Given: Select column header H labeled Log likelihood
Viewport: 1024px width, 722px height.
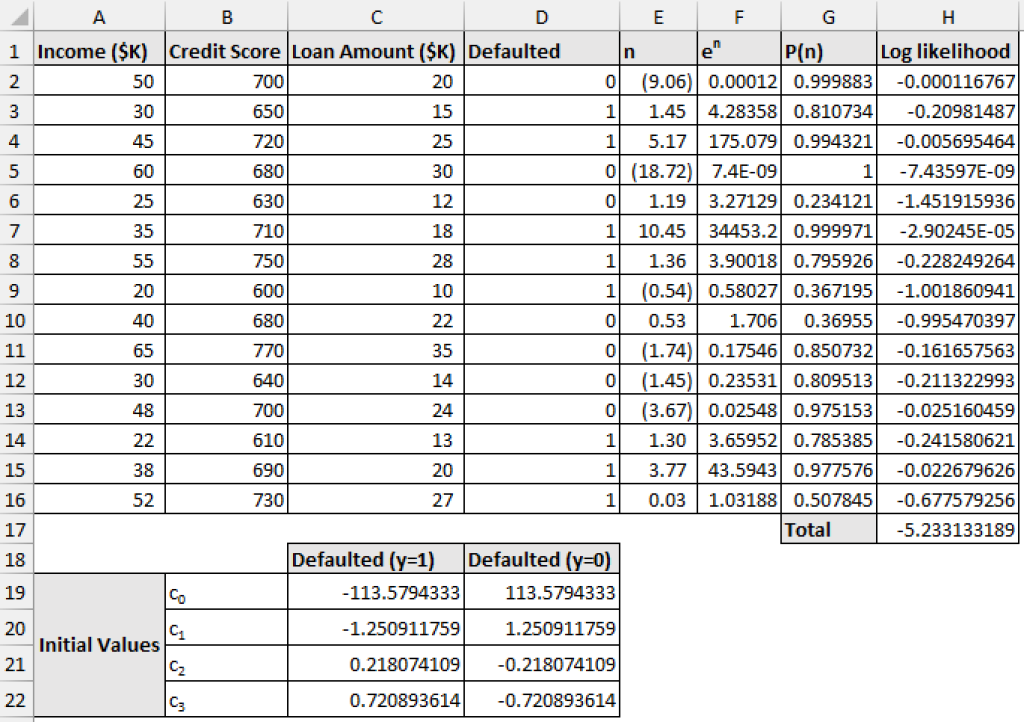Looking at the screenshot, I should click(946, 13).
